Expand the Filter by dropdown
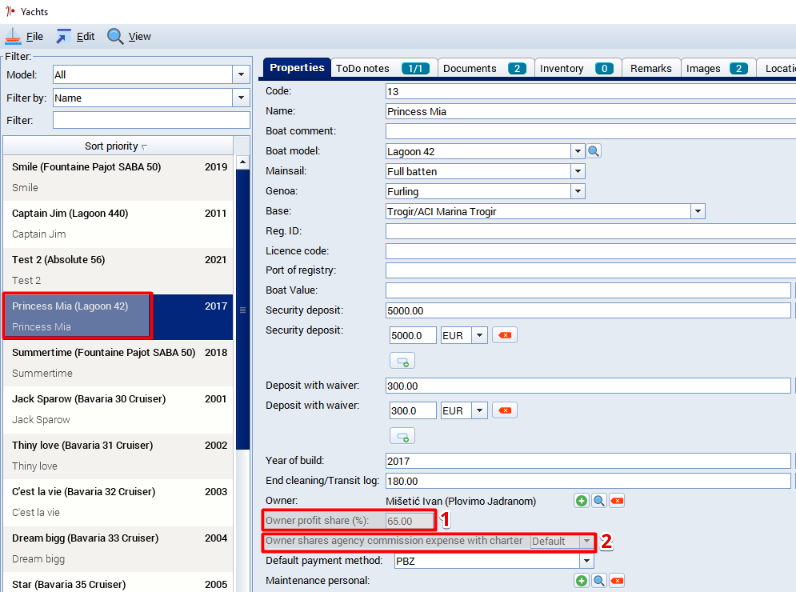796x592 pixels. [241, 97]
